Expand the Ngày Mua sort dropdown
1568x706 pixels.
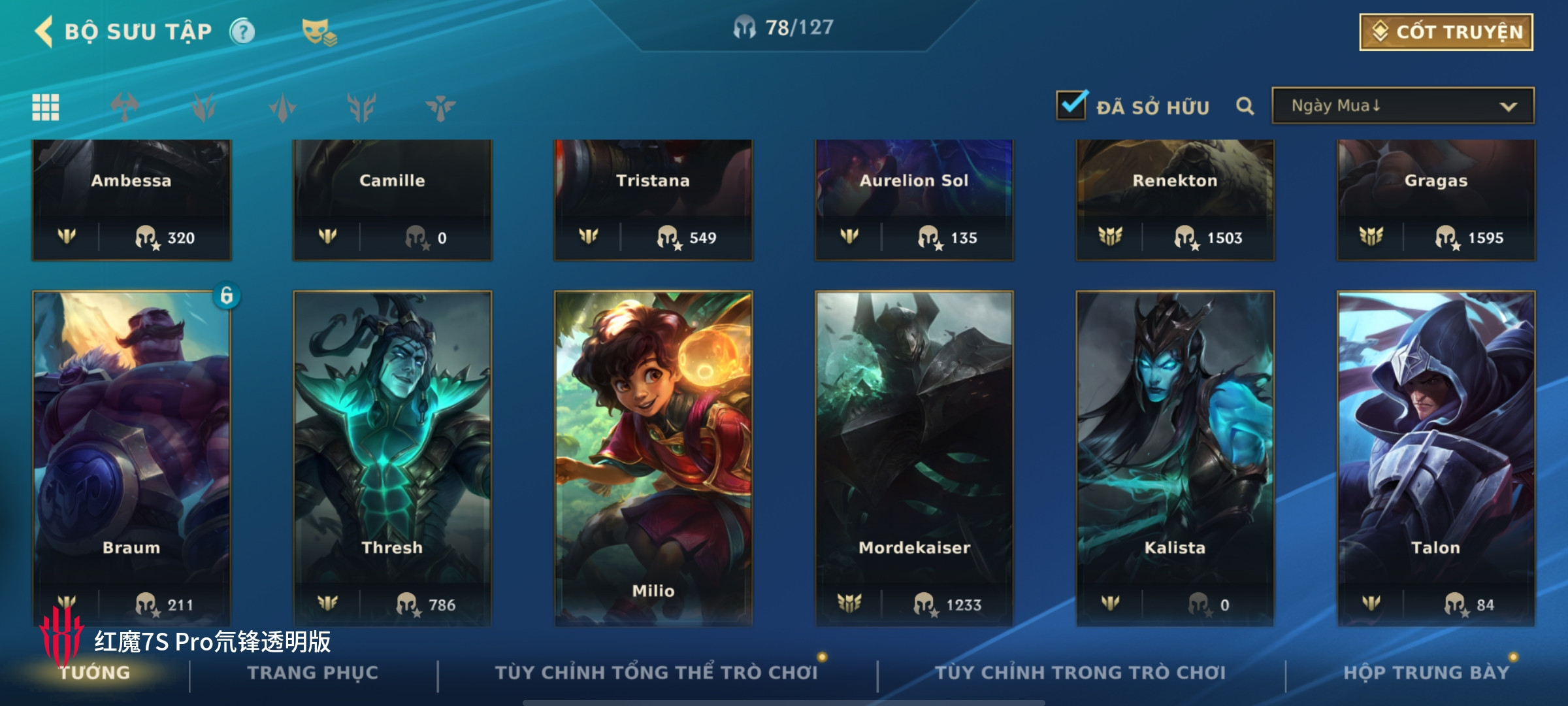1403,105
